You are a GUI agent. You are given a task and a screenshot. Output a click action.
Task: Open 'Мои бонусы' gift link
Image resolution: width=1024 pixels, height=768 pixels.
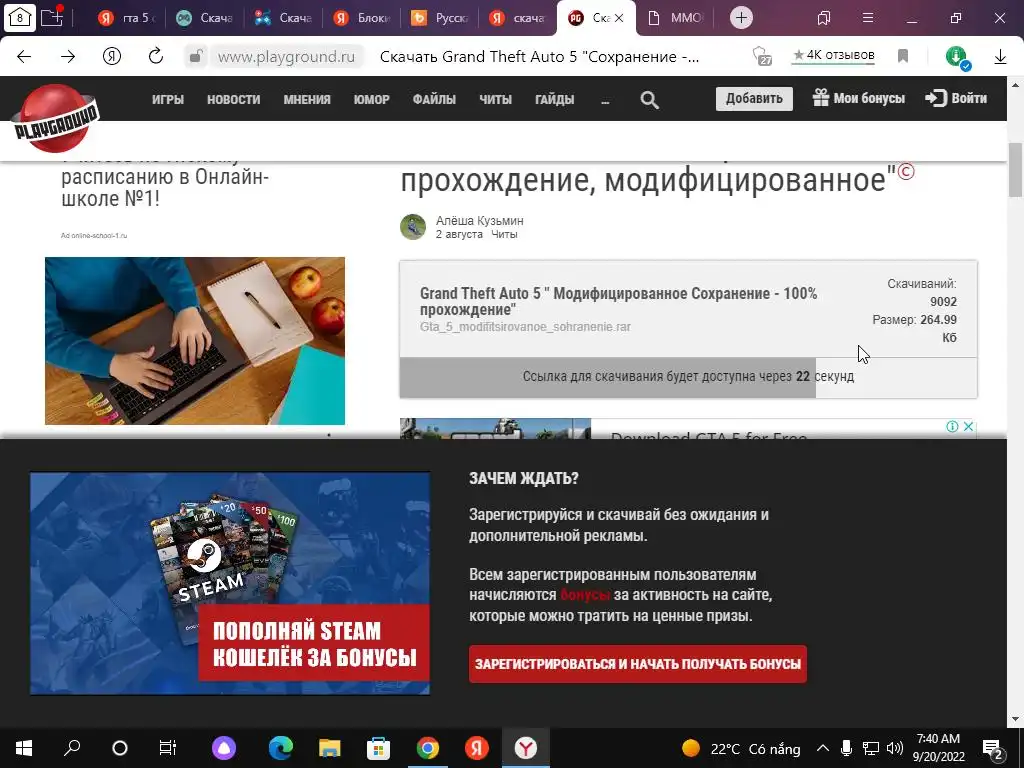coord(859,99)
